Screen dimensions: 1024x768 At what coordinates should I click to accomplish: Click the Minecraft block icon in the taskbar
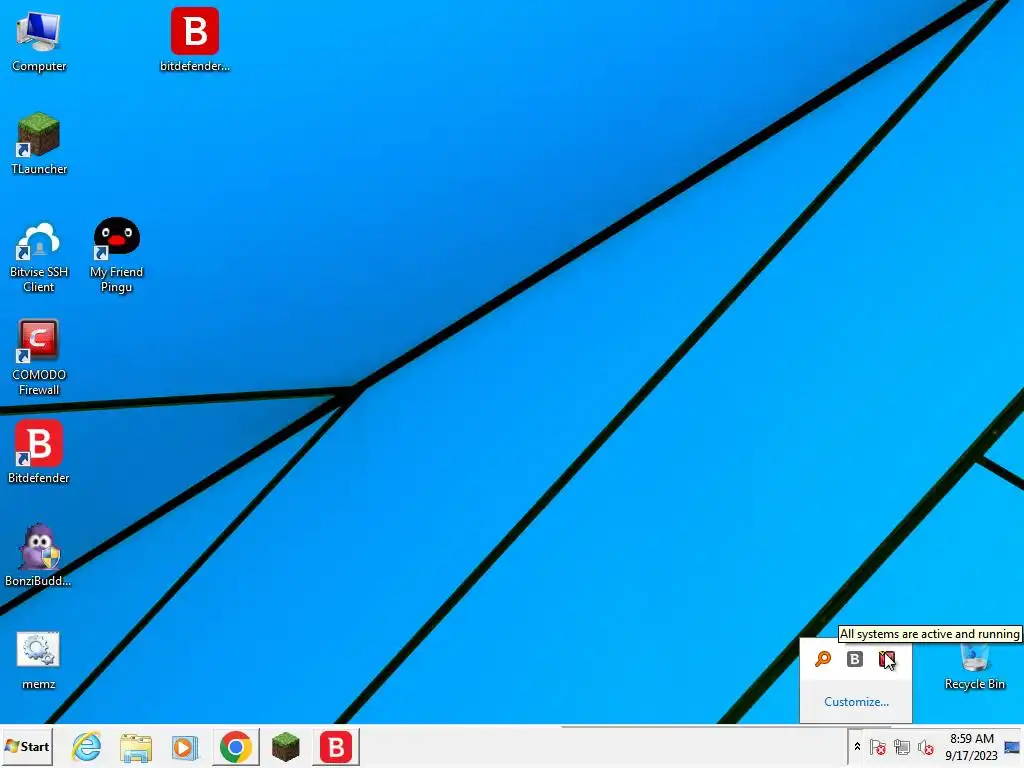coord(285,746)
